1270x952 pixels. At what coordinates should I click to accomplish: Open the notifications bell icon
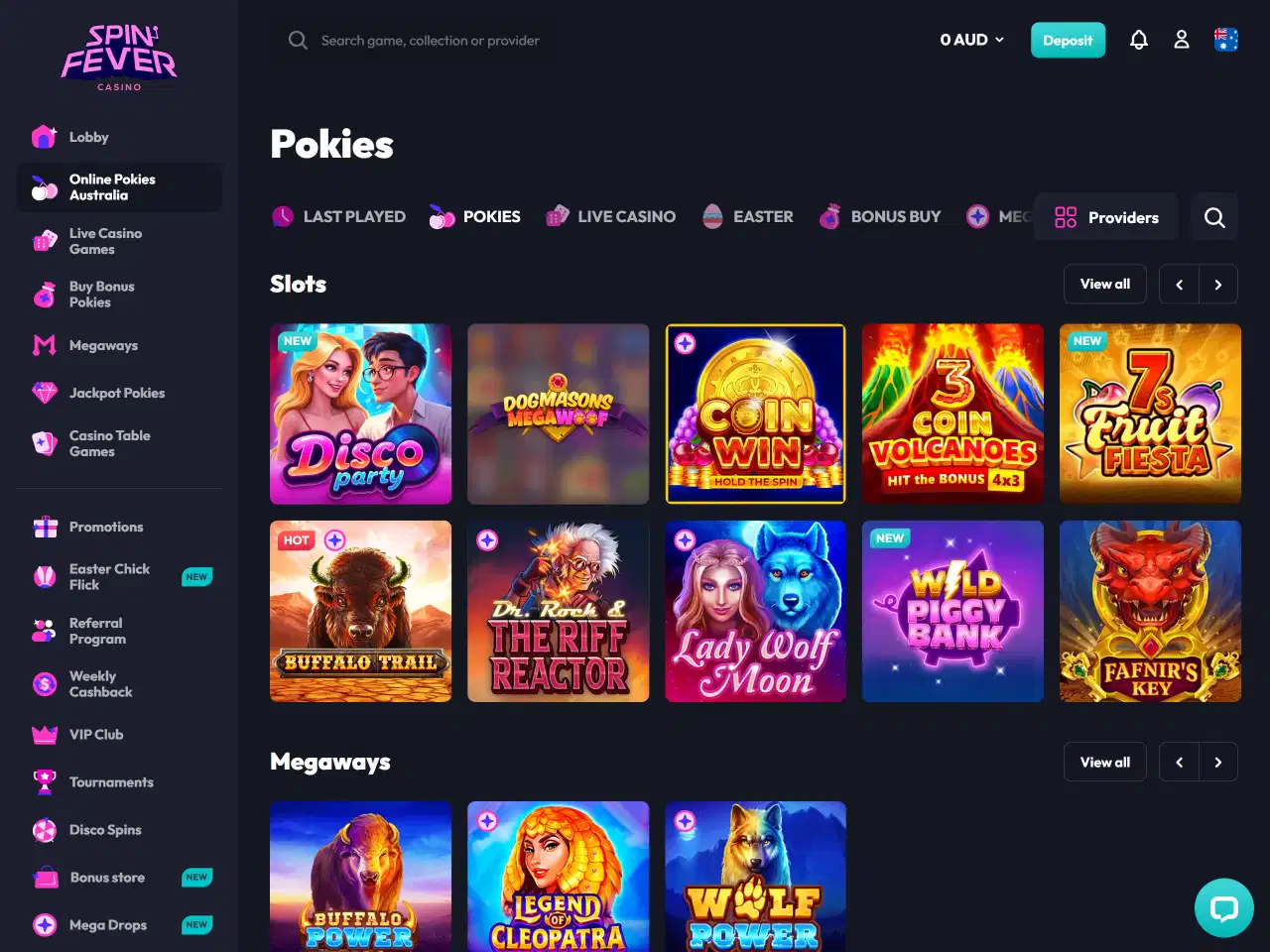[x=1139, y=40]
